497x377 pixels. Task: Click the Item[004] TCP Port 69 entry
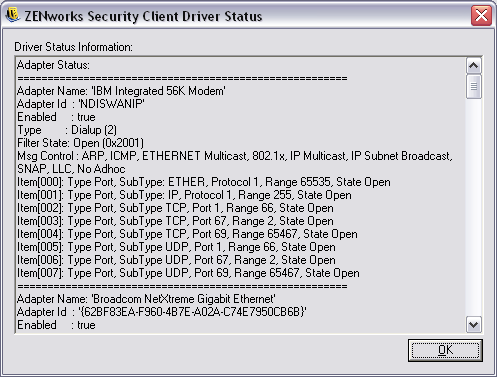pos(187,234)
